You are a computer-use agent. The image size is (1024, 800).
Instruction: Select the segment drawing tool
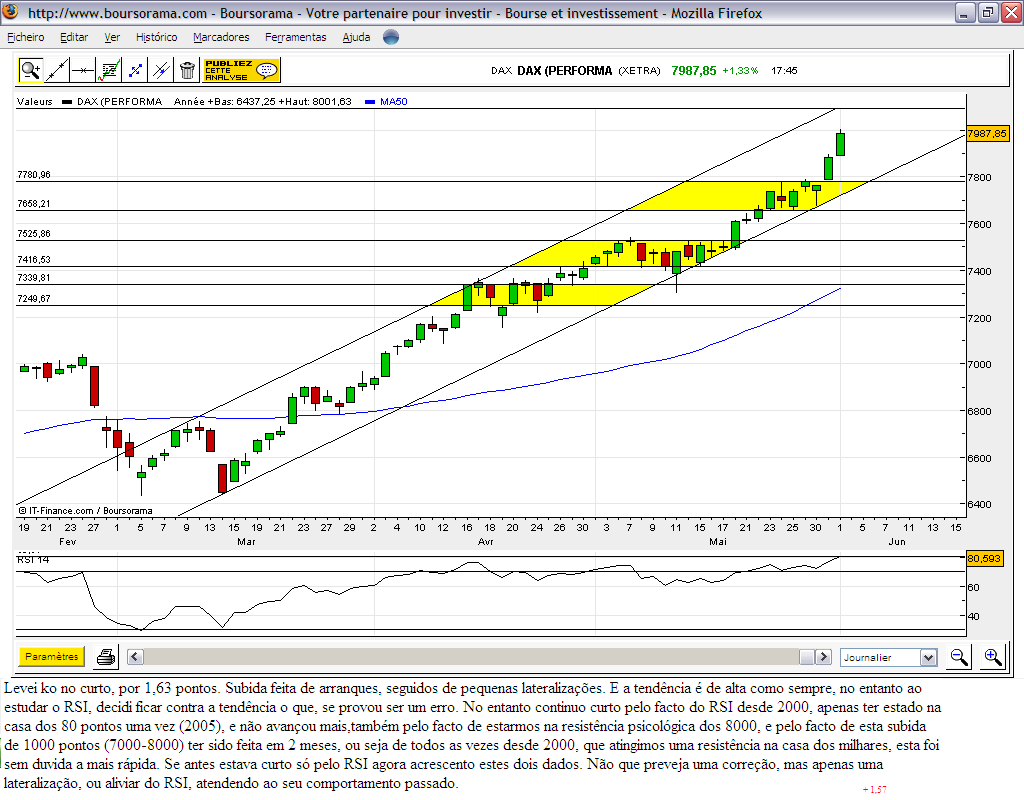135,70
